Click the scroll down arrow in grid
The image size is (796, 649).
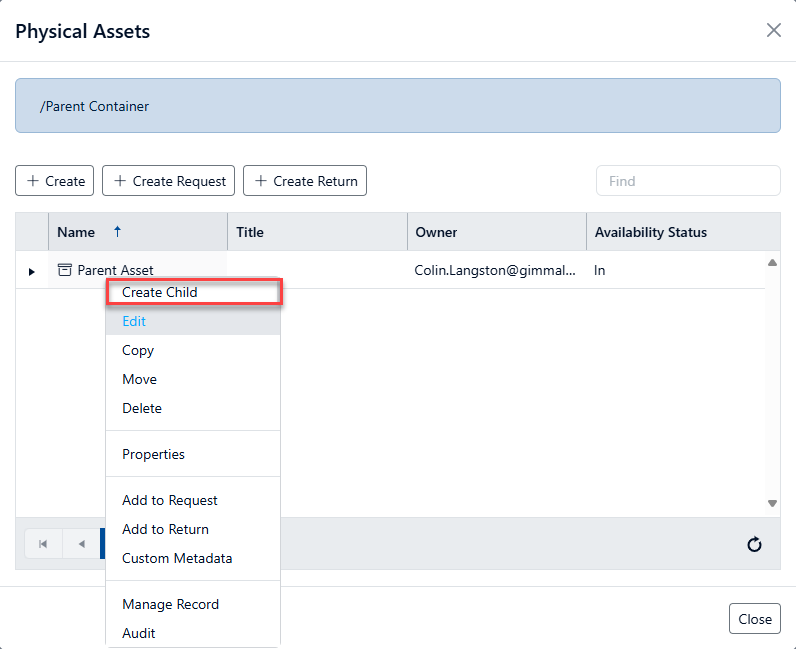pyautogui.click(x=772, y=503)
